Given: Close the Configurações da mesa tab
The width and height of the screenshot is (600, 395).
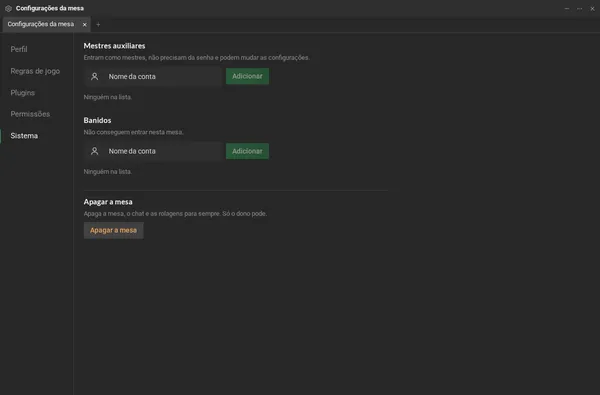Looking at the screenshot, I should point(85,24).
